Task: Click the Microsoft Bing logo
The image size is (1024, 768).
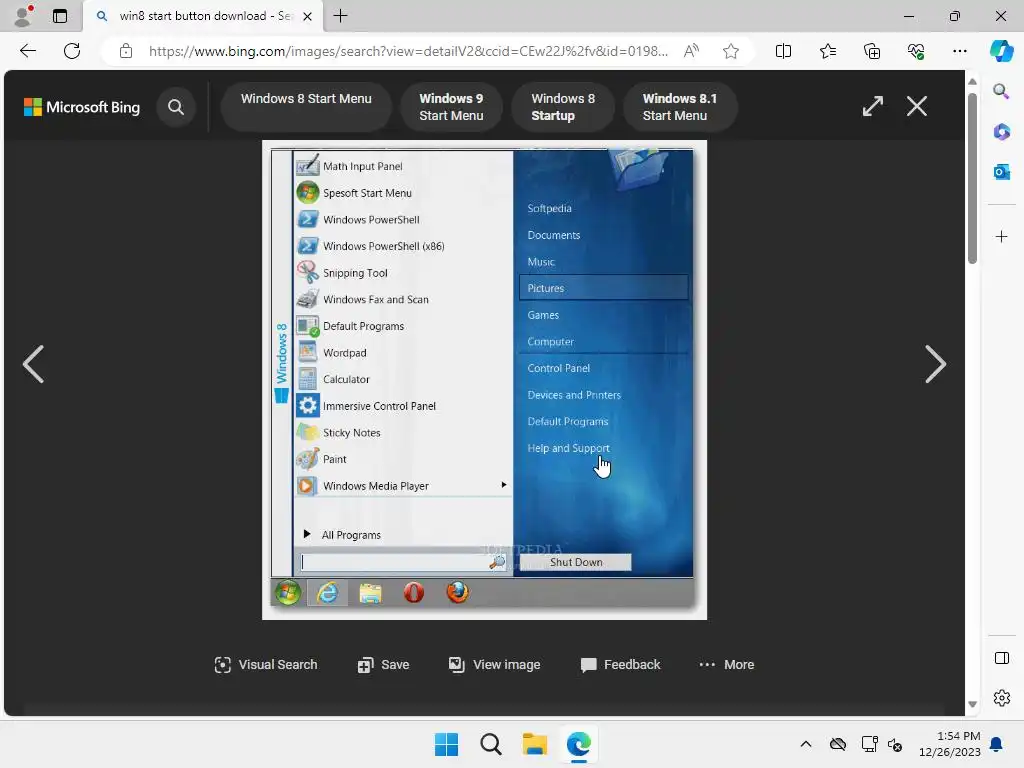Action: (82, 107)
